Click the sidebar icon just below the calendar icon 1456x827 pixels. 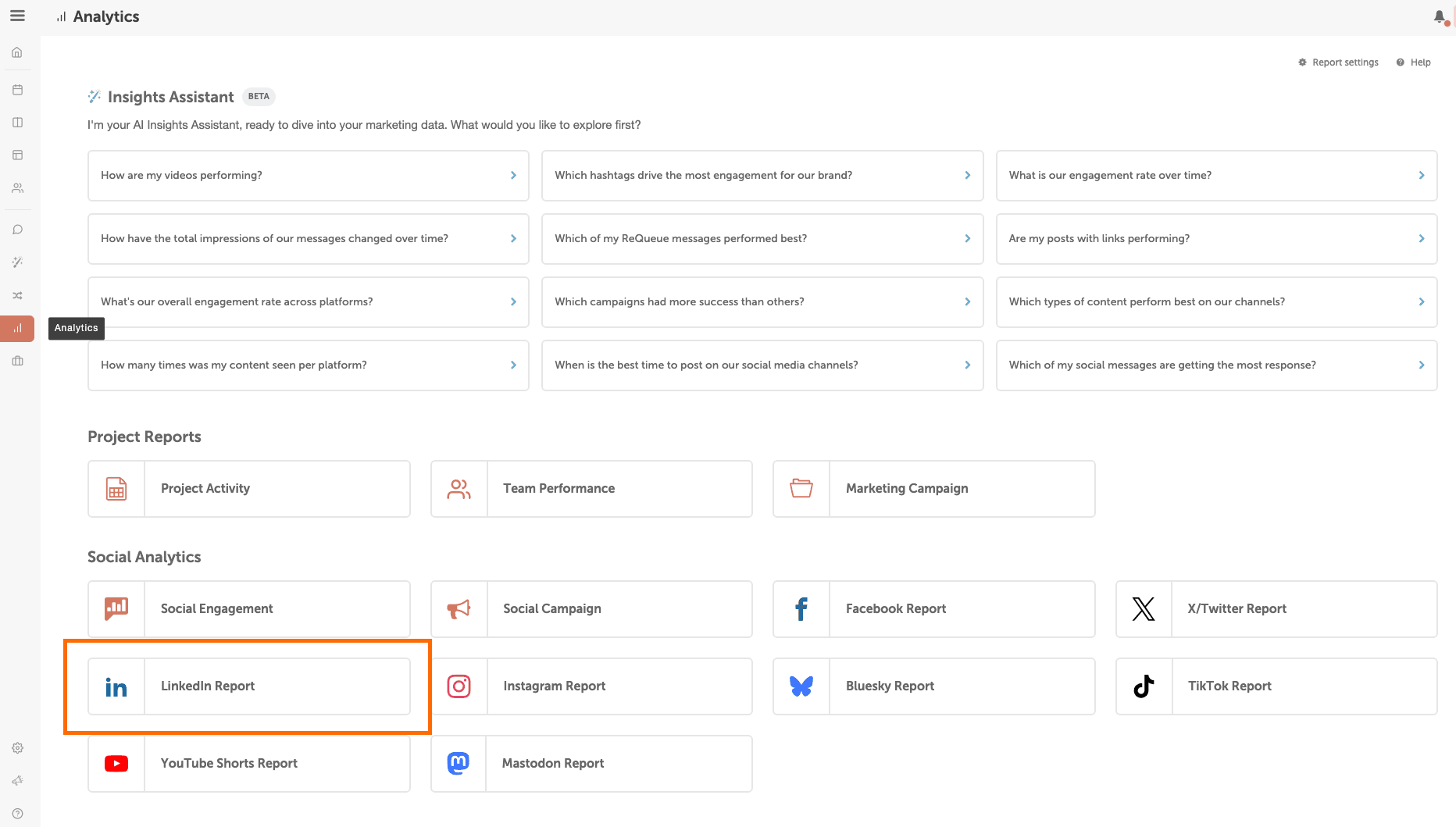[17, 123]
